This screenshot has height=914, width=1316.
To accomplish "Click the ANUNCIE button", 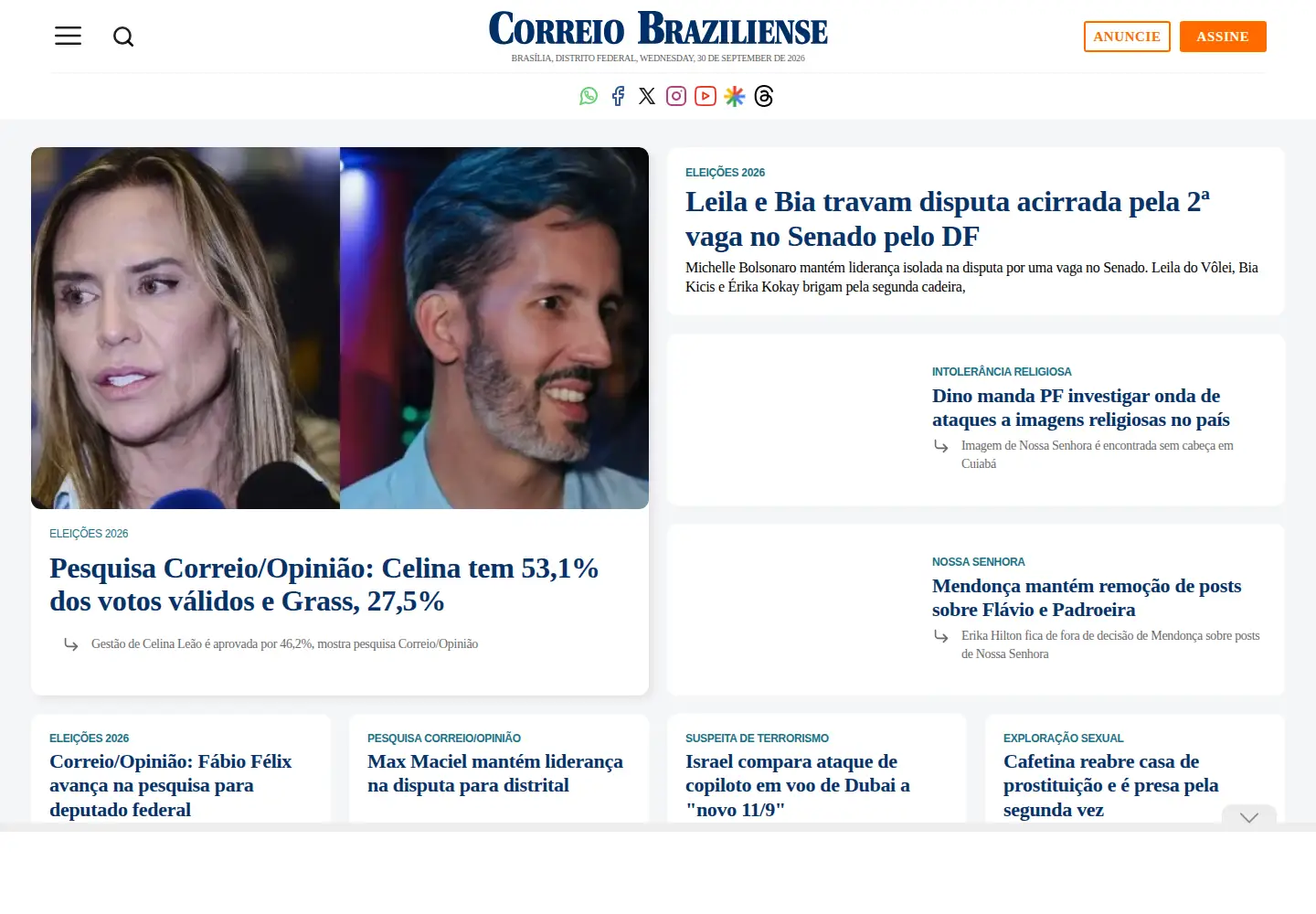I will 1127,37.
